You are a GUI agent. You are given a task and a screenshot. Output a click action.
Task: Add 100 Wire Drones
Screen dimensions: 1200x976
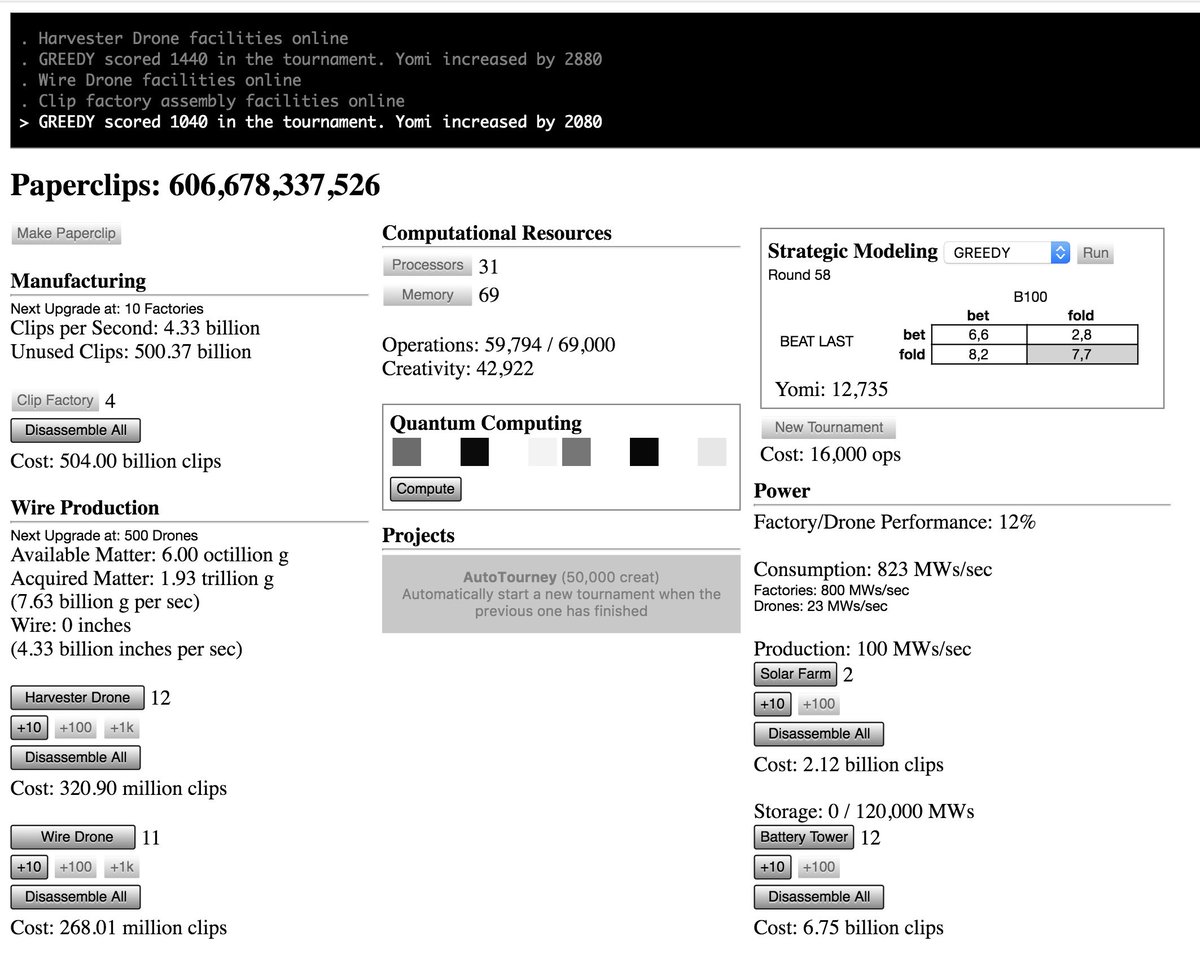[x=75, y=867]
